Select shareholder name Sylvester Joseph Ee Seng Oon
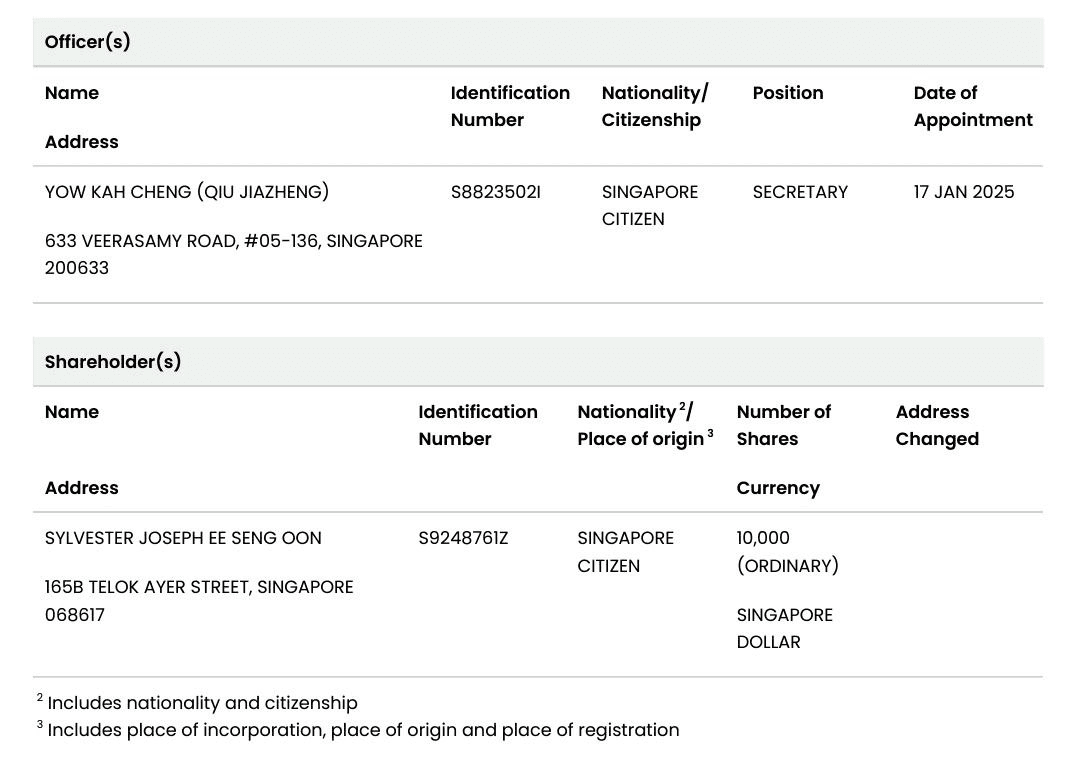The image size is (1080, 773). click(183, 538)
